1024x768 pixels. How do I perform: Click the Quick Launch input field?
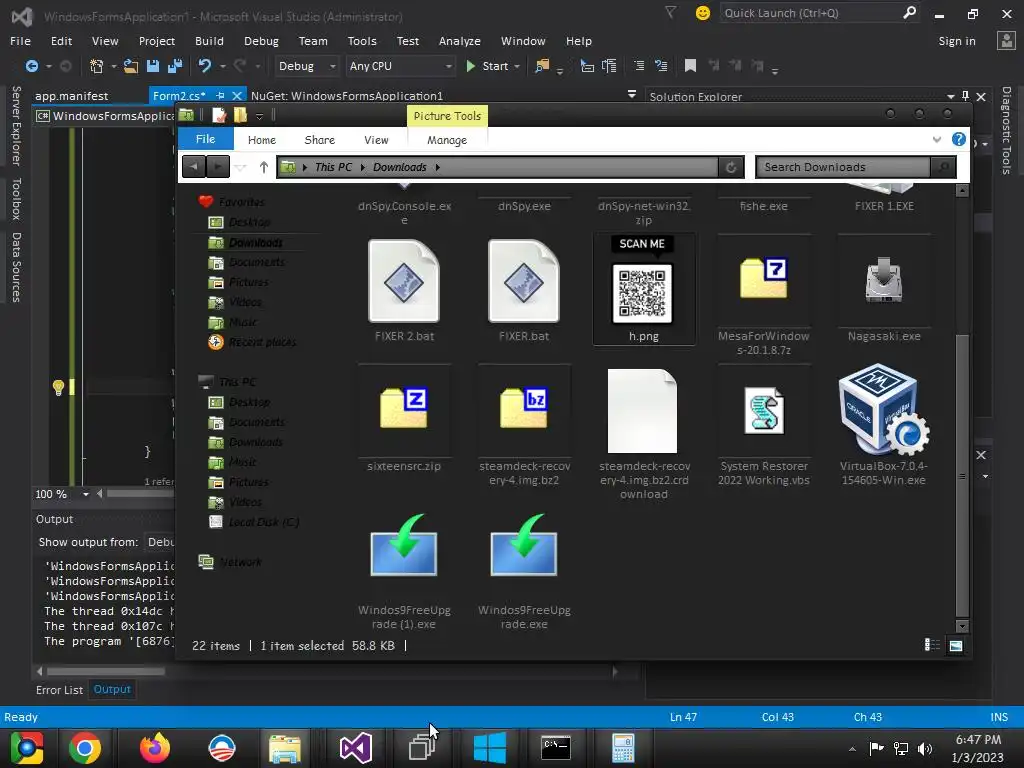[x=810, y=13]
